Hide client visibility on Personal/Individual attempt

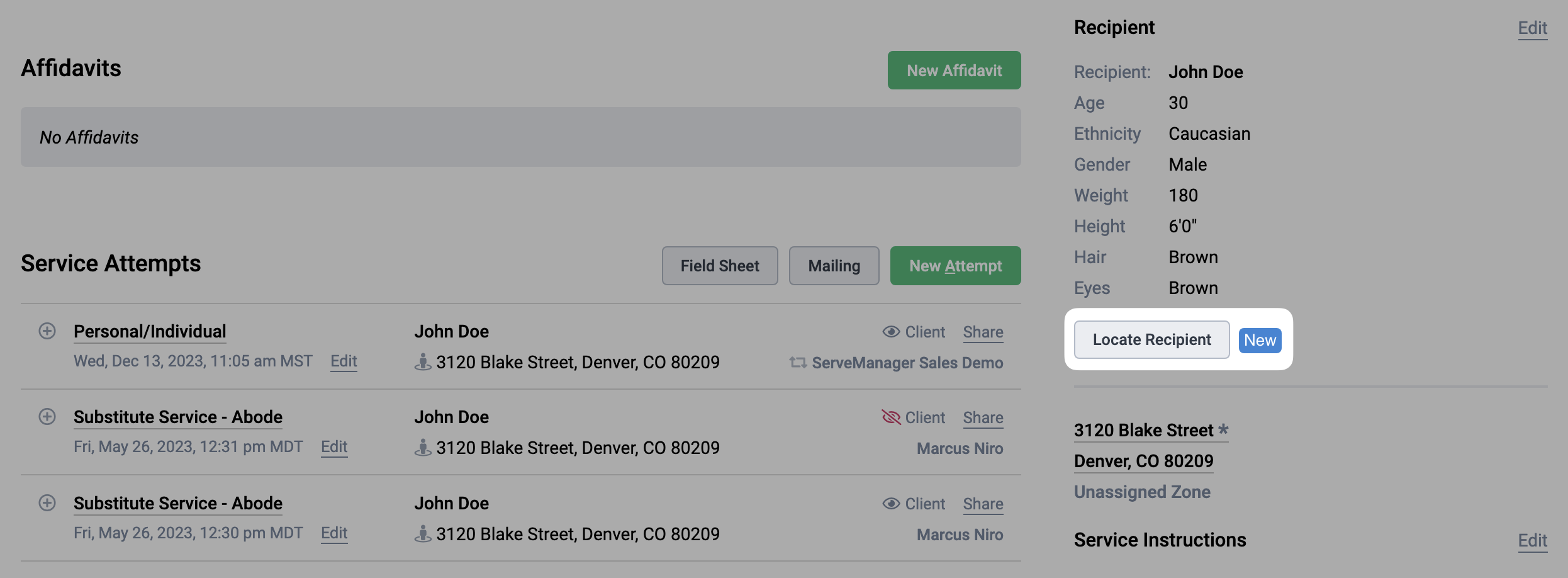(891, 332)
